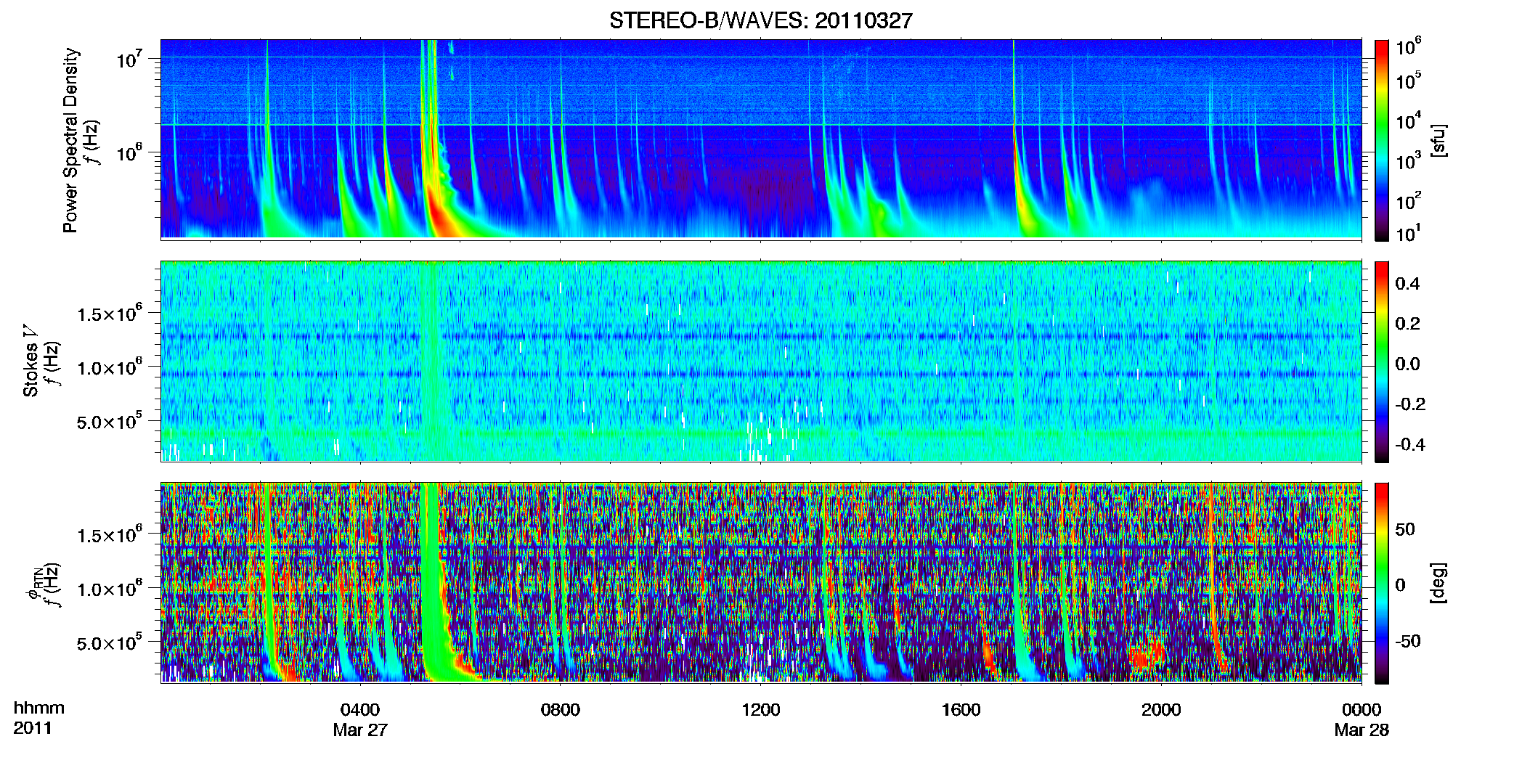Viewport: 1522px width, 784px height.
Task: Click the 10^5 label on the sfu color bar
Action: (1409, 81)
